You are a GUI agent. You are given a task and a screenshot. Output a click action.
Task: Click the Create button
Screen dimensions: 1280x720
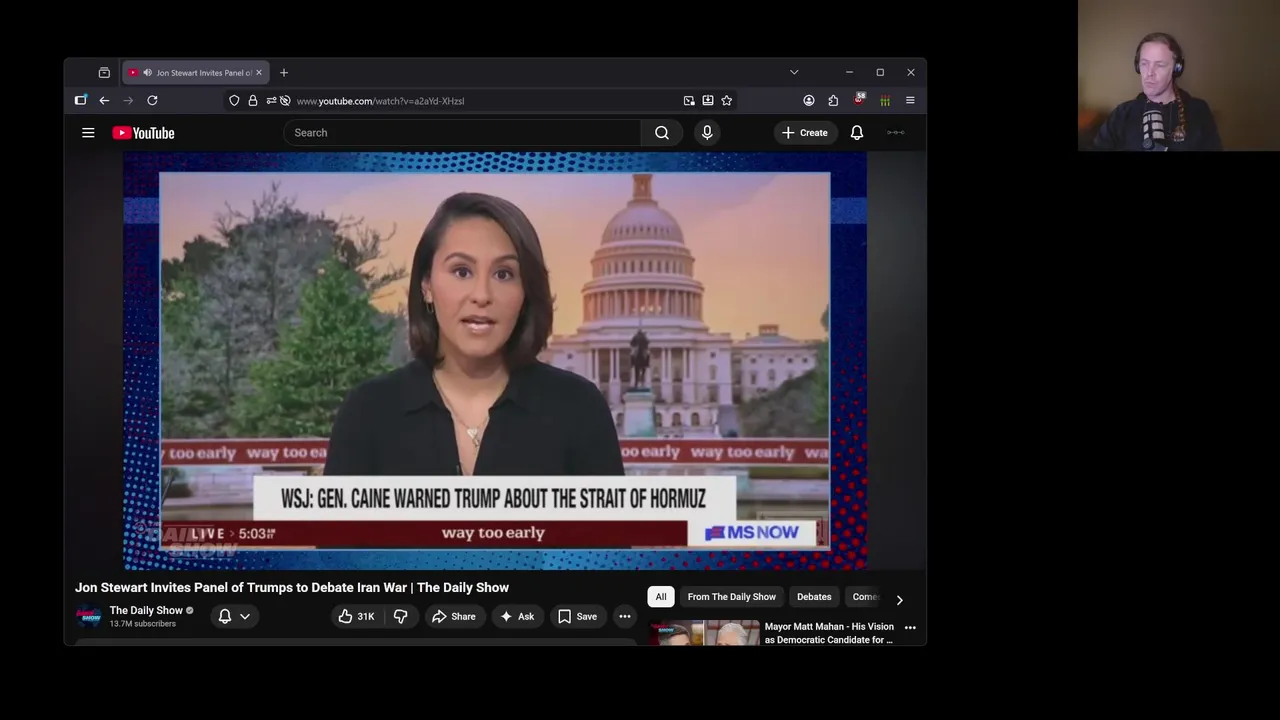(805, 133)
